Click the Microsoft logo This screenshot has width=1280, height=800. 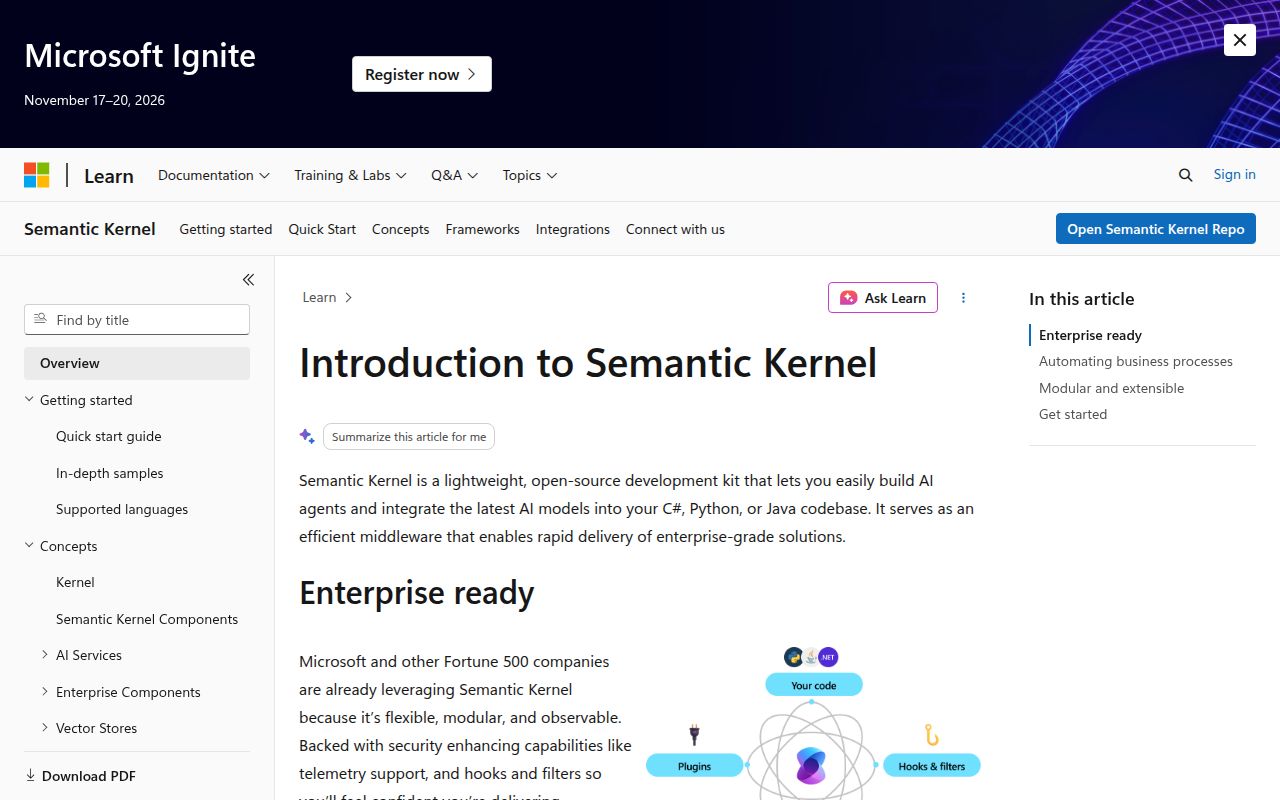click(37, 175)
